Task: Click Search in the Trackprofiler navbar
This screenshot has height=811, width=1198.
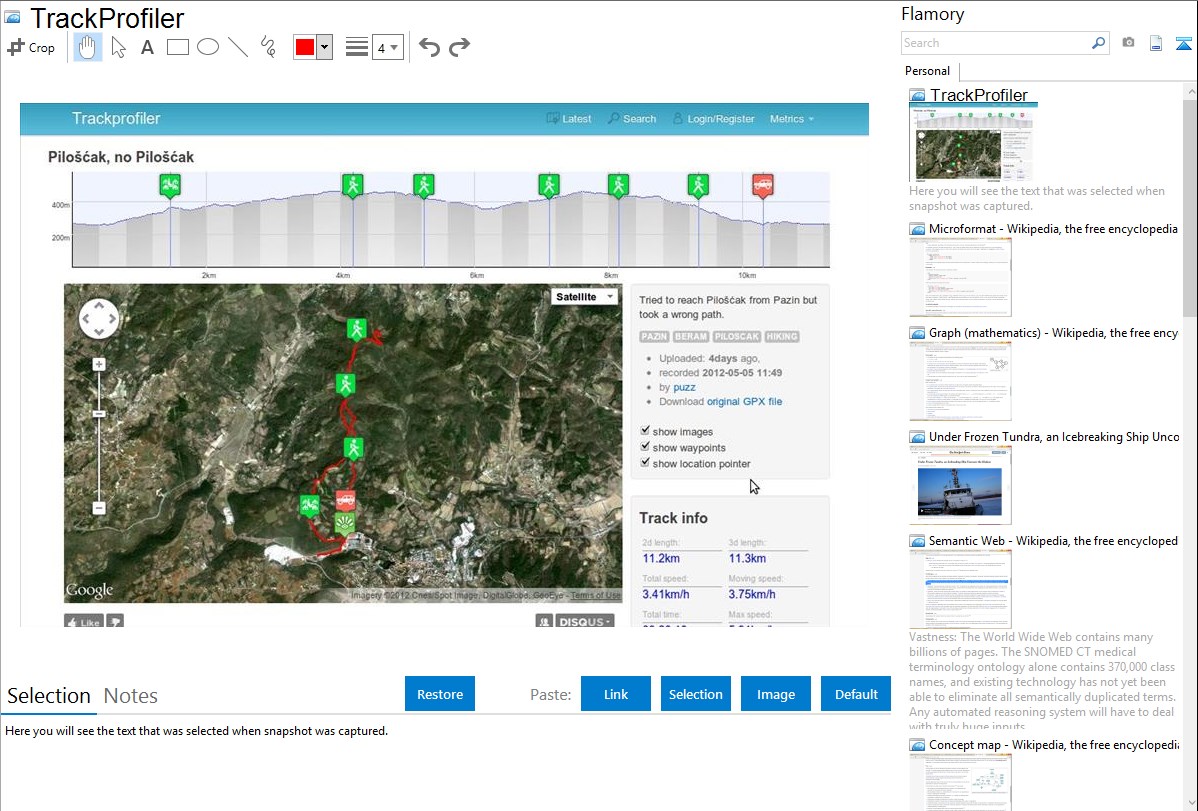Action: pyautogui.click(x=632, y=118)
